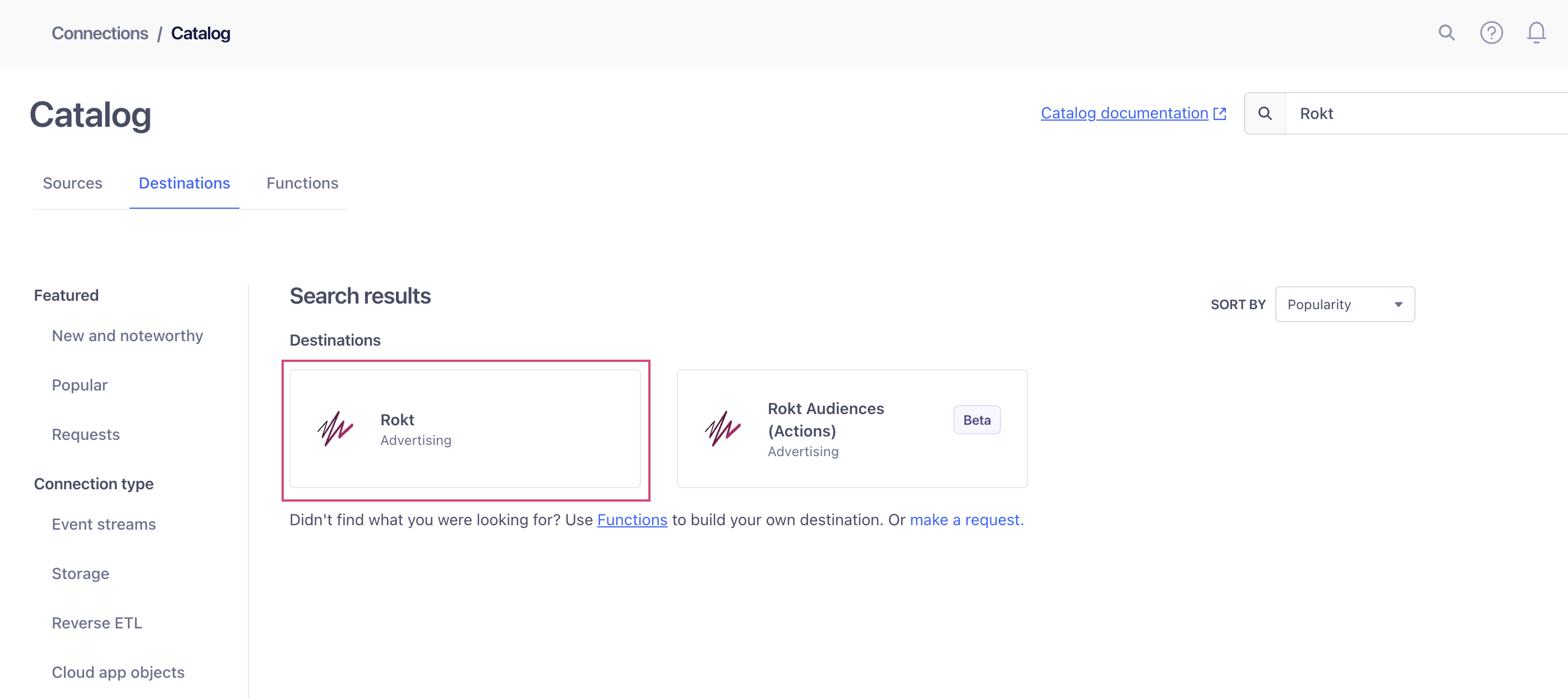This screenshot has height=698, width=1568.
Task: Go to Connections in the breadcrumb
Action: pyautogui.click(x=100, y=34)
